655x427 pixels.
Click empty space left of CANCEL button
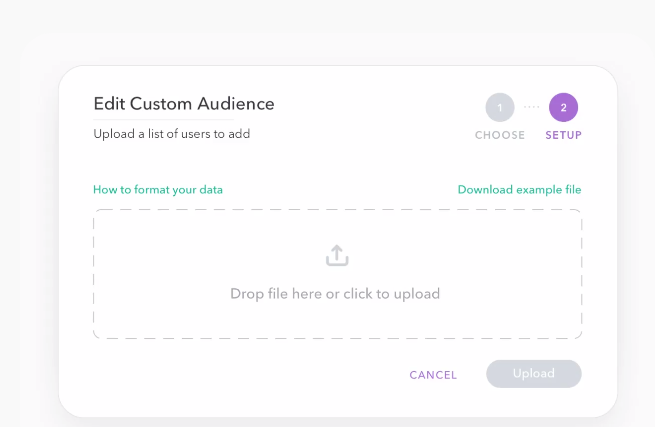click(251, 374)
